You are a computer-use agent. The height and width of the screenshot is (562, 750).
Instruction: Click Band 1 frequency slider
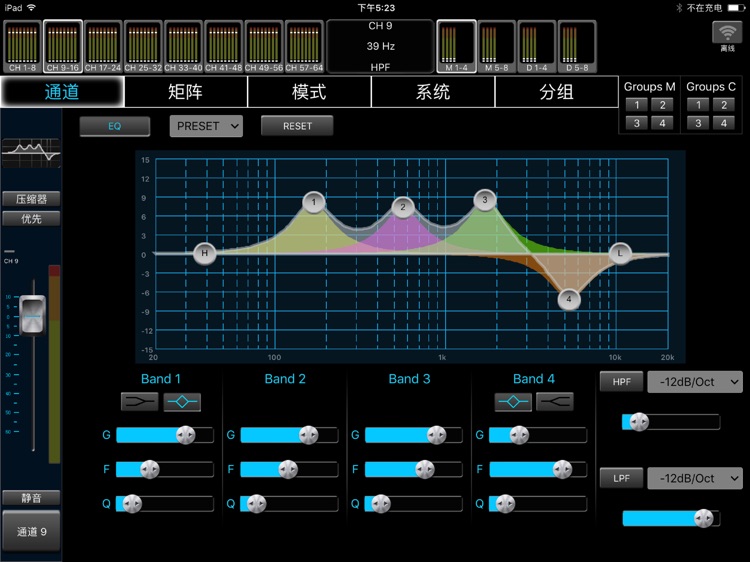tap(165, 469)
